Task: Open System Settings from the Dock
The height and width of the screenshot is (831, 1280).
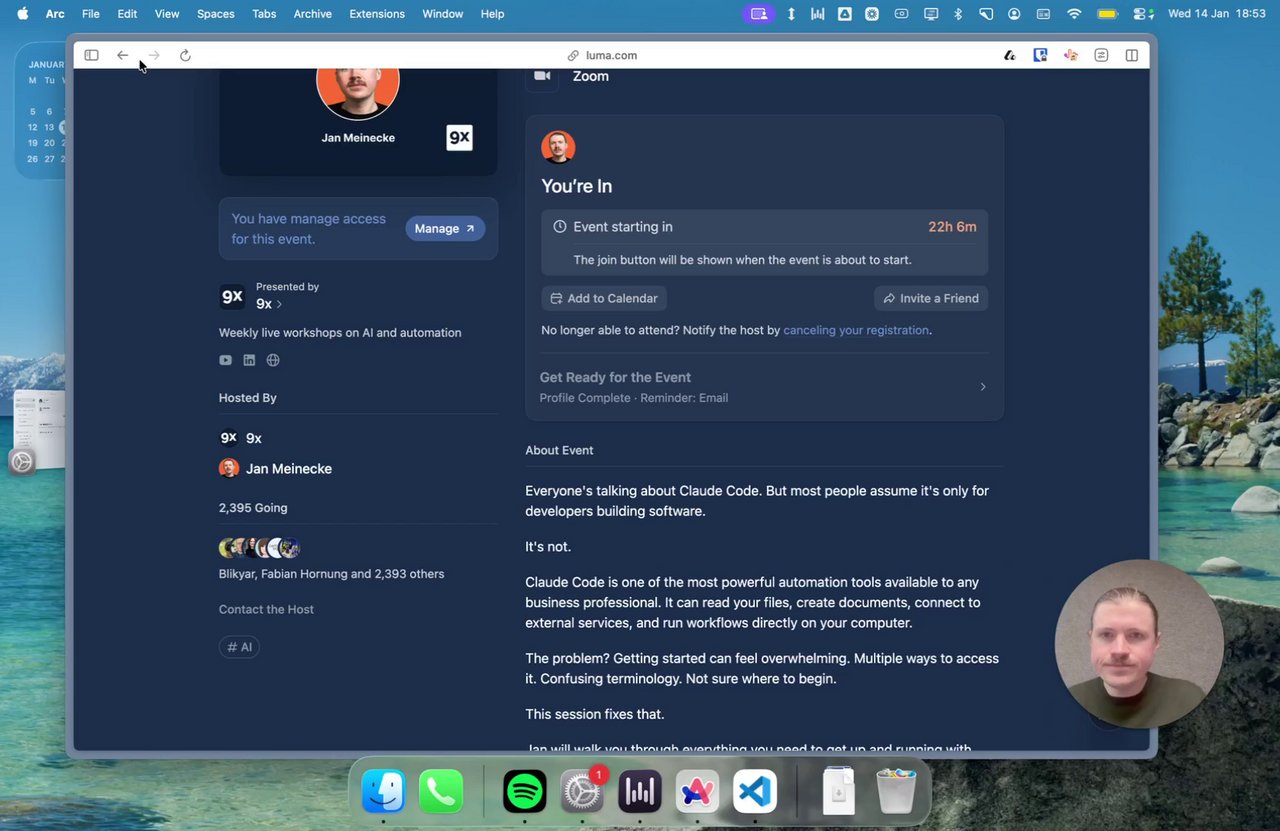Action: (582, 792)
